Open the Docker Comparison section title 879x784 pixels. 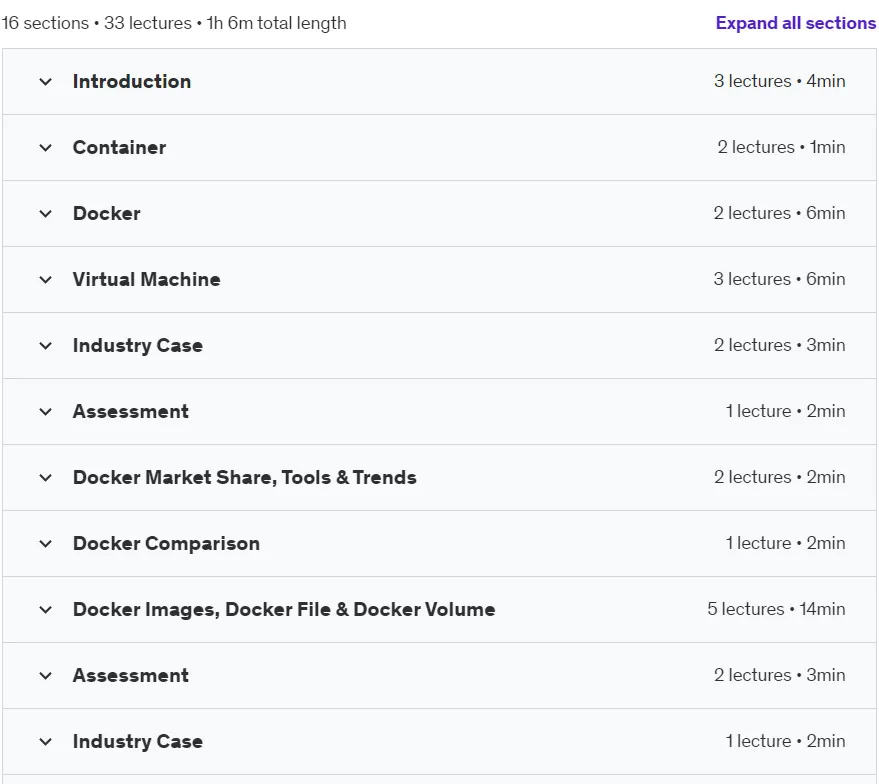pyautogui.click(x=166, y=544)
